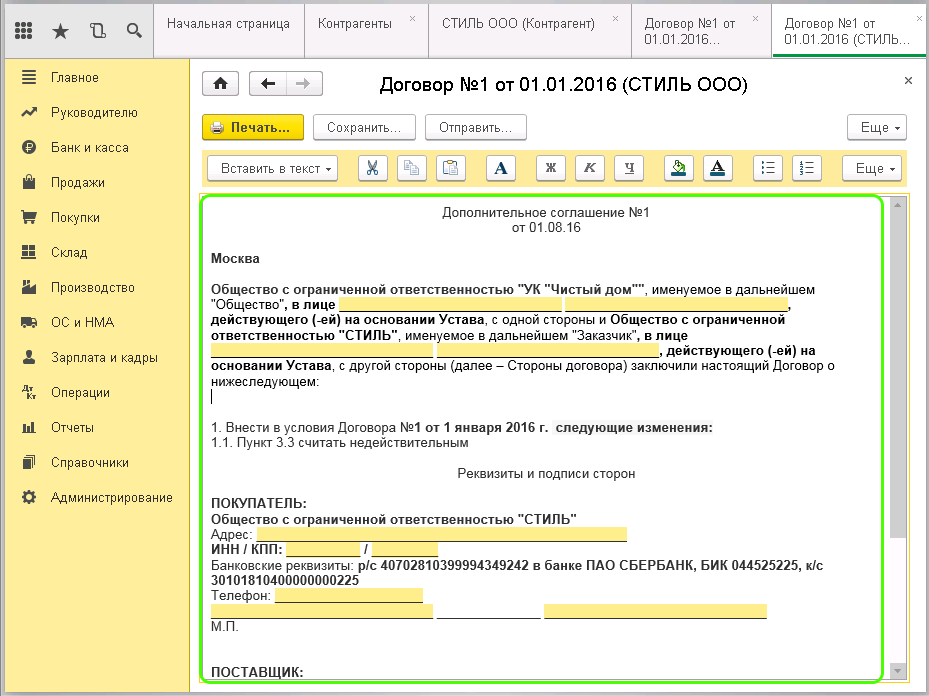Open Зарплата и кадры section

tap(104, 357)
